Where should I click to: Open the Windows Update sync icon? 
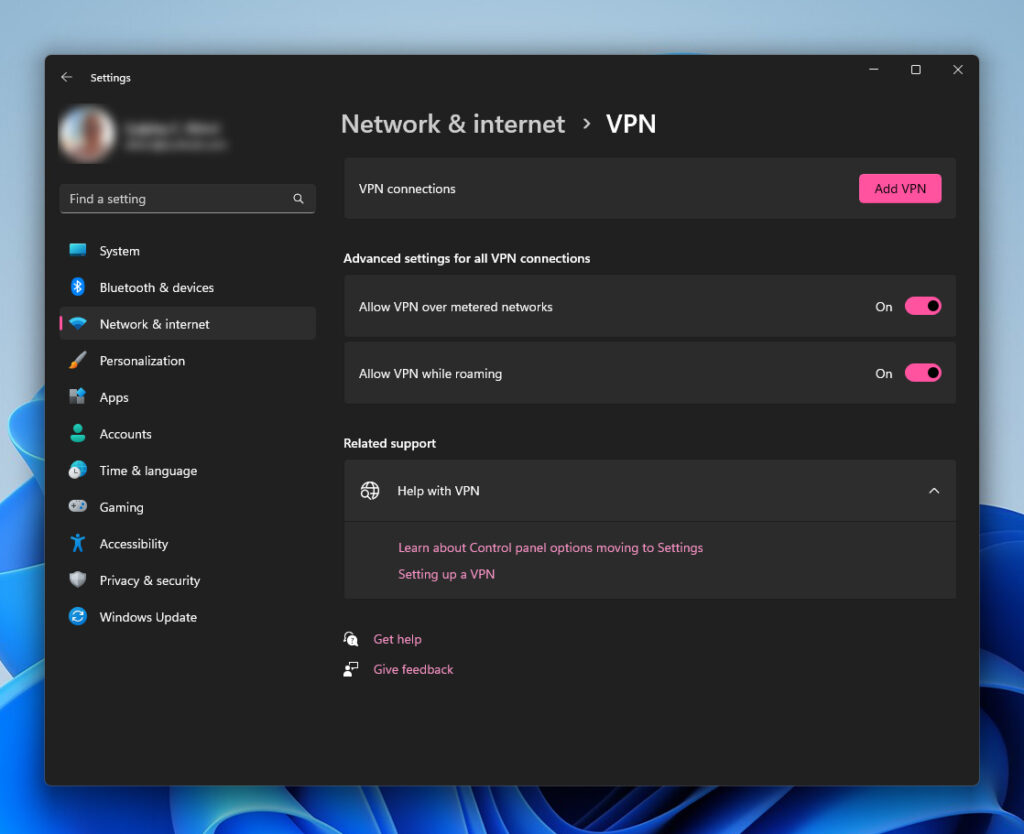pos(78,616)
